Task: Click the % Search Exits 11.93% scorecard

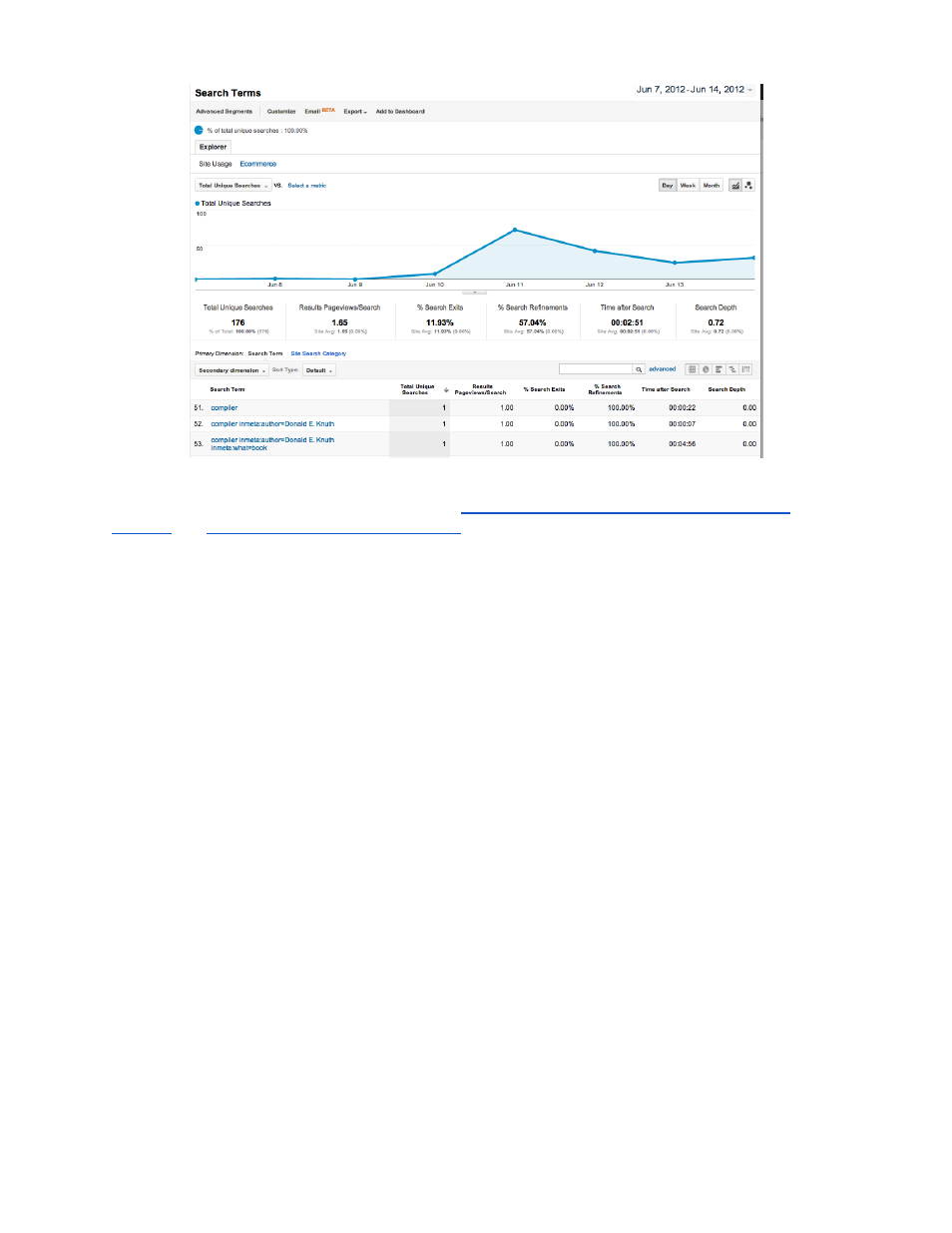Action: [440, 319]
